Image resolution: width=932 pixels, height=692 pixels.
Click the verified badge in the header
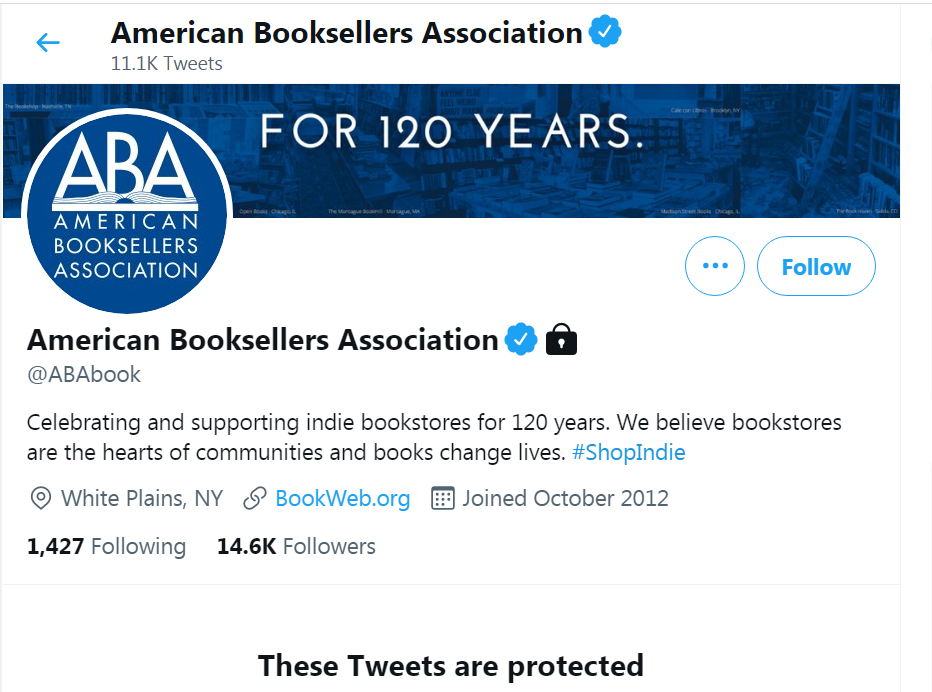pos(605,33)
